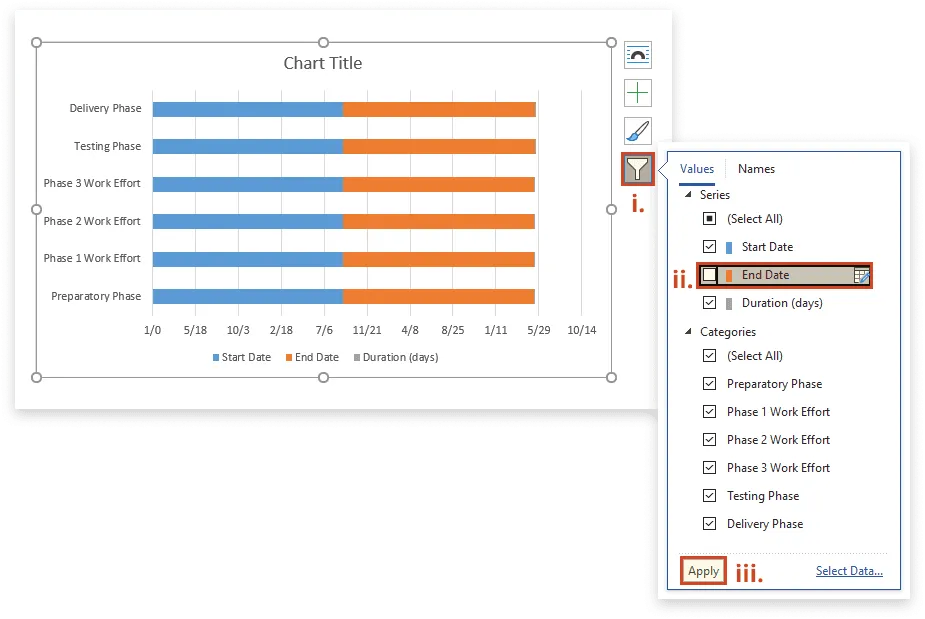Screen dimensions: 925x619
Task: Click the gray Duration (days) color marker in filter list
Action: click(x=729, y=303)
